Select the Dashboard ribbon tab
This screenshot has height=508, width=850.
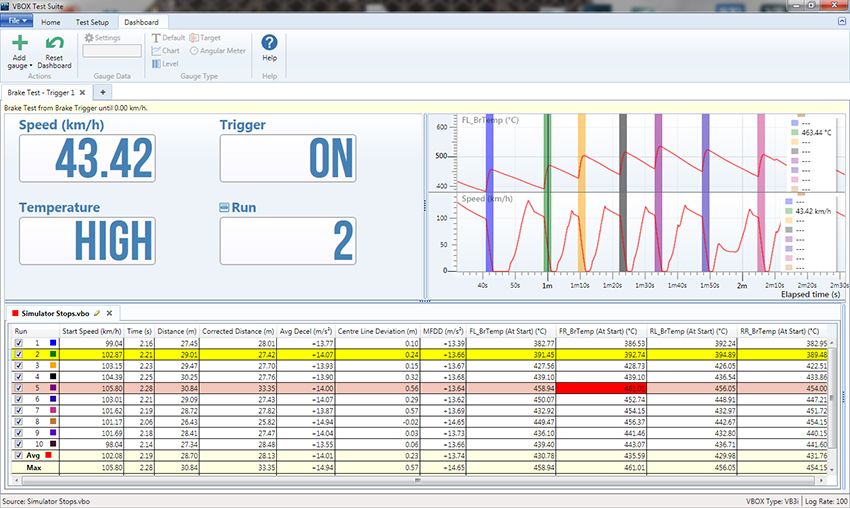(141, 22)
